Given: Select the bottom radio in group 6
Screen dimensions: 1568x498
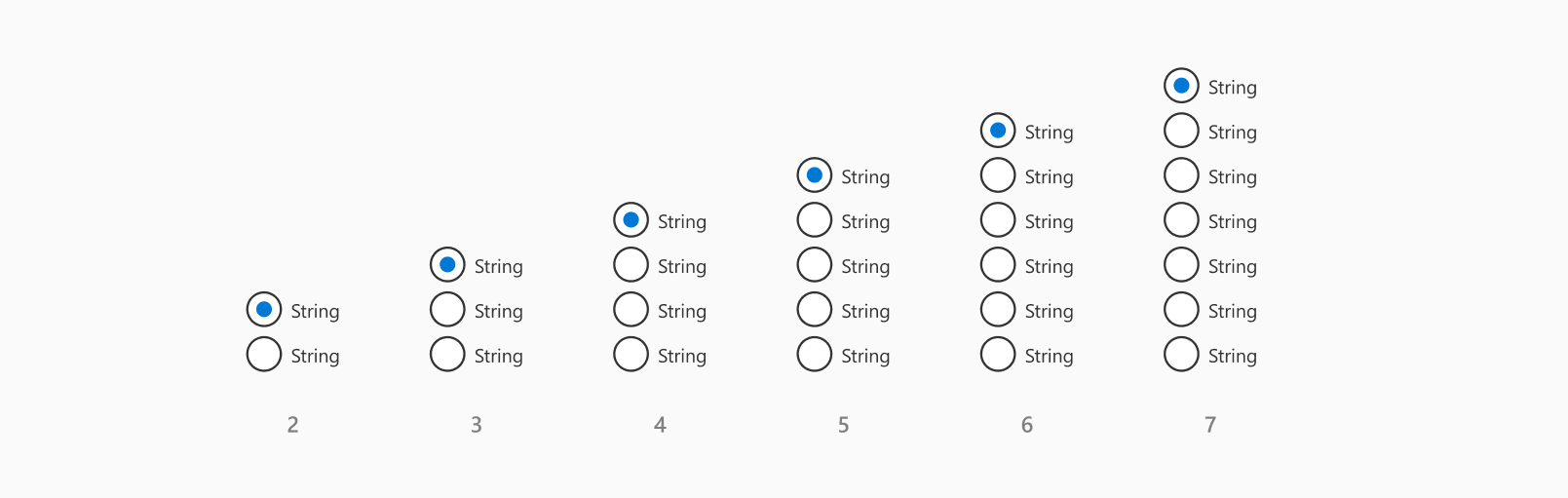Looking at the screenshot, I should 998,355.
